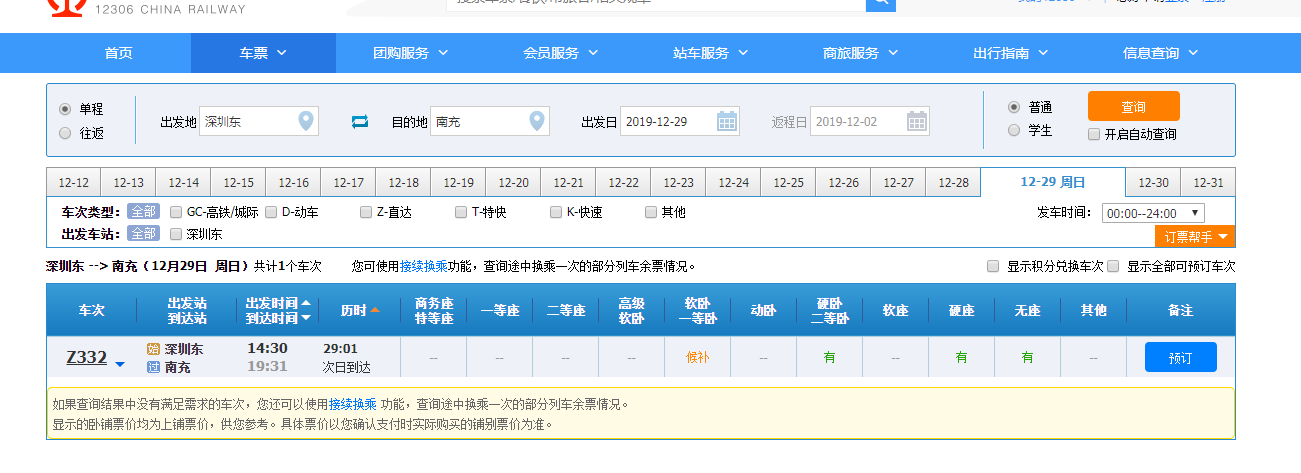Open the 车票 menu in navigation bar
Image resolution: width=1301 pixels, height=473 pixels.
(263, 53)
